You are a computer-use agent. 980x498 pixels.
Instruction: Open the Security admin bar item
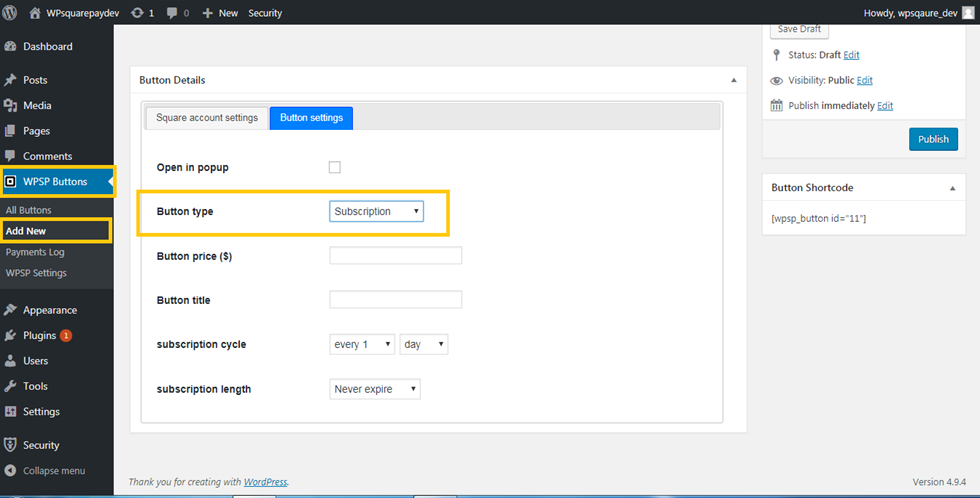coord(265,12)
